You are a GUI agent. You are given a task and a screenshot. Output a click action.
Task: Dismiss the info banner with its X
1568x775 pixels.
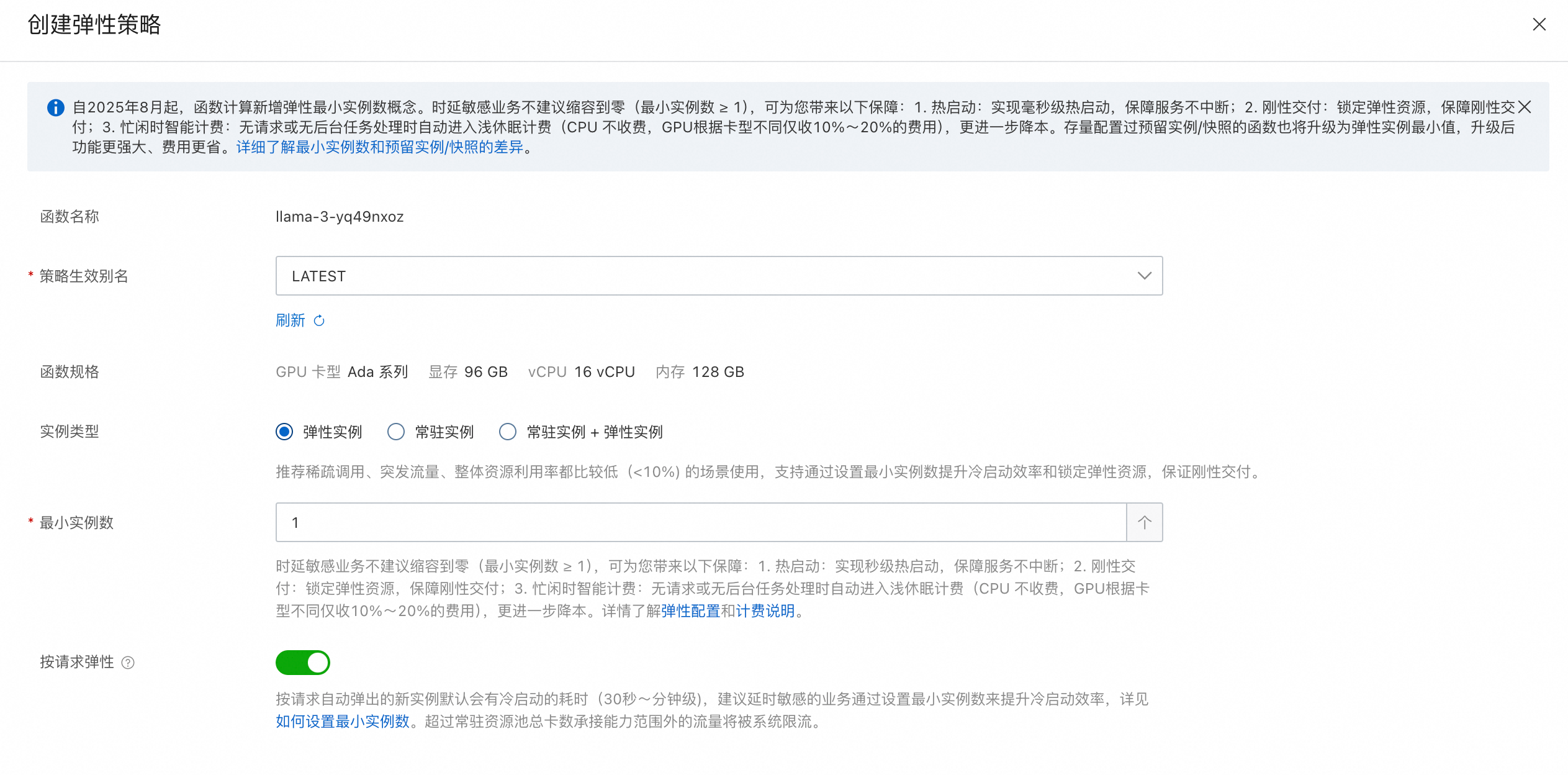pyautogui.click(x=1525, y=107)
